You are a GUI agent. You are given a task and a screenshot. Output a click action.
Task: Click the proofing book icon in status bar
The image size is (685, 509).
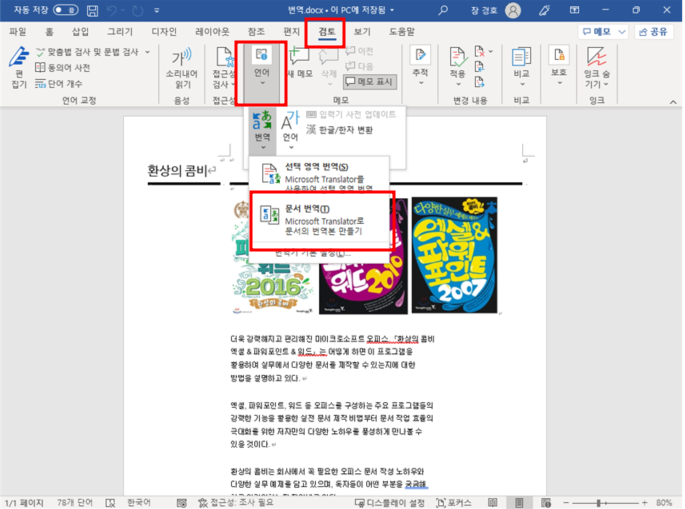(111, 503)
